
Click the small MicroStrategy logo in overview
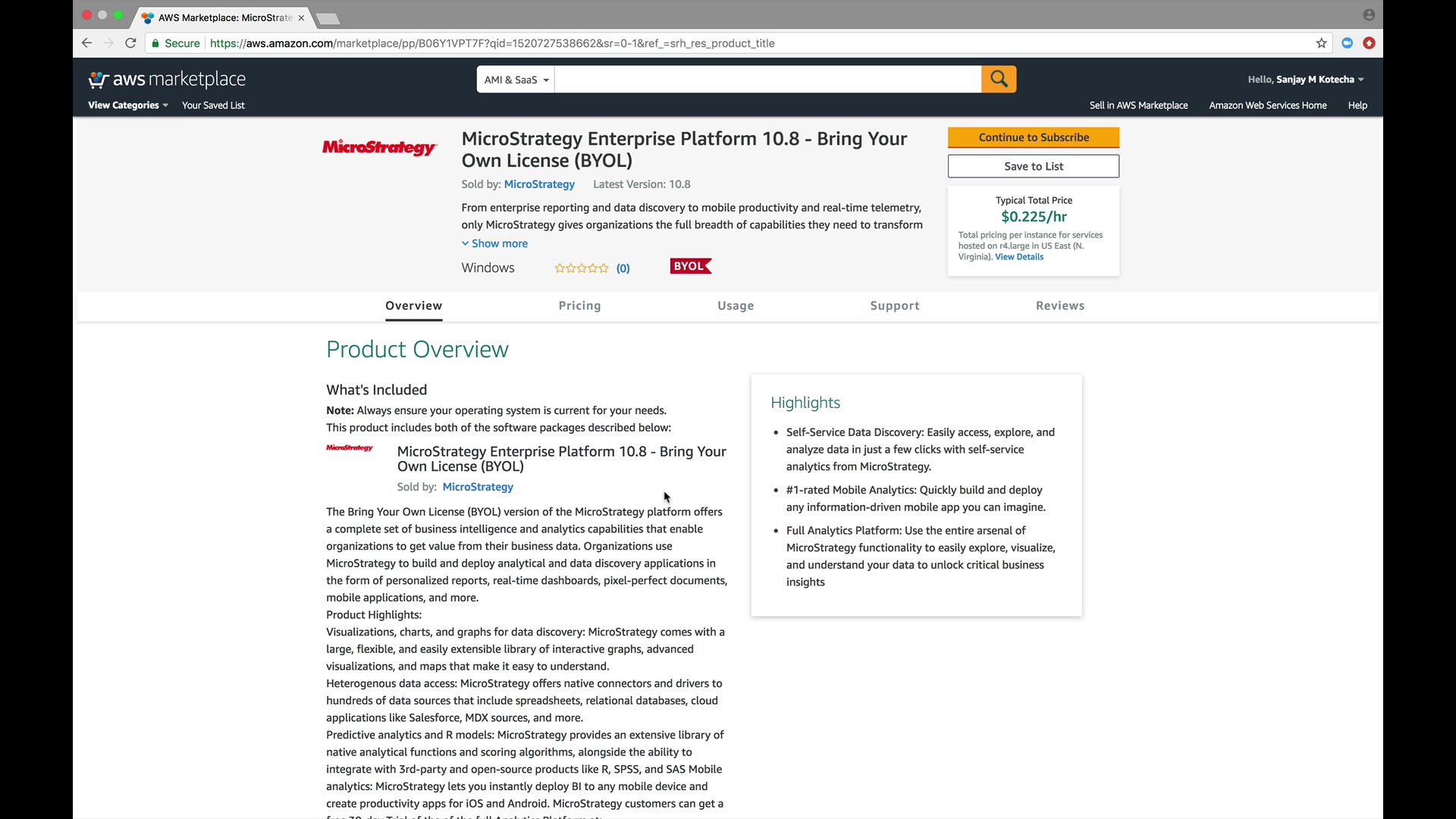350,448
